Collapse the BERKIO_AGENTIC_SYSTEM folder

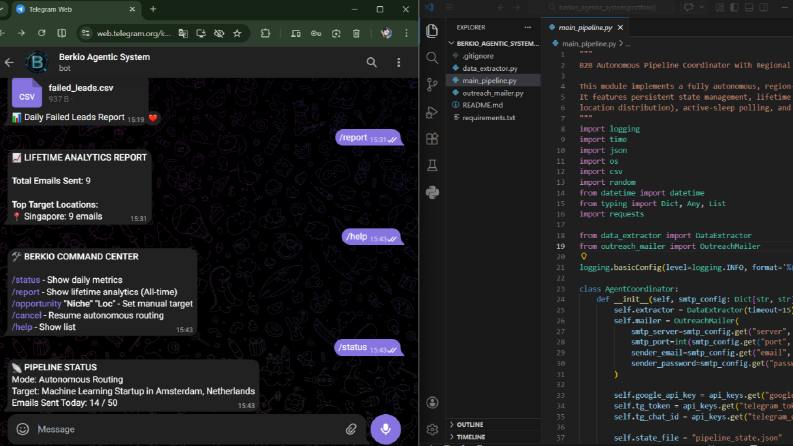pos(494,43)
